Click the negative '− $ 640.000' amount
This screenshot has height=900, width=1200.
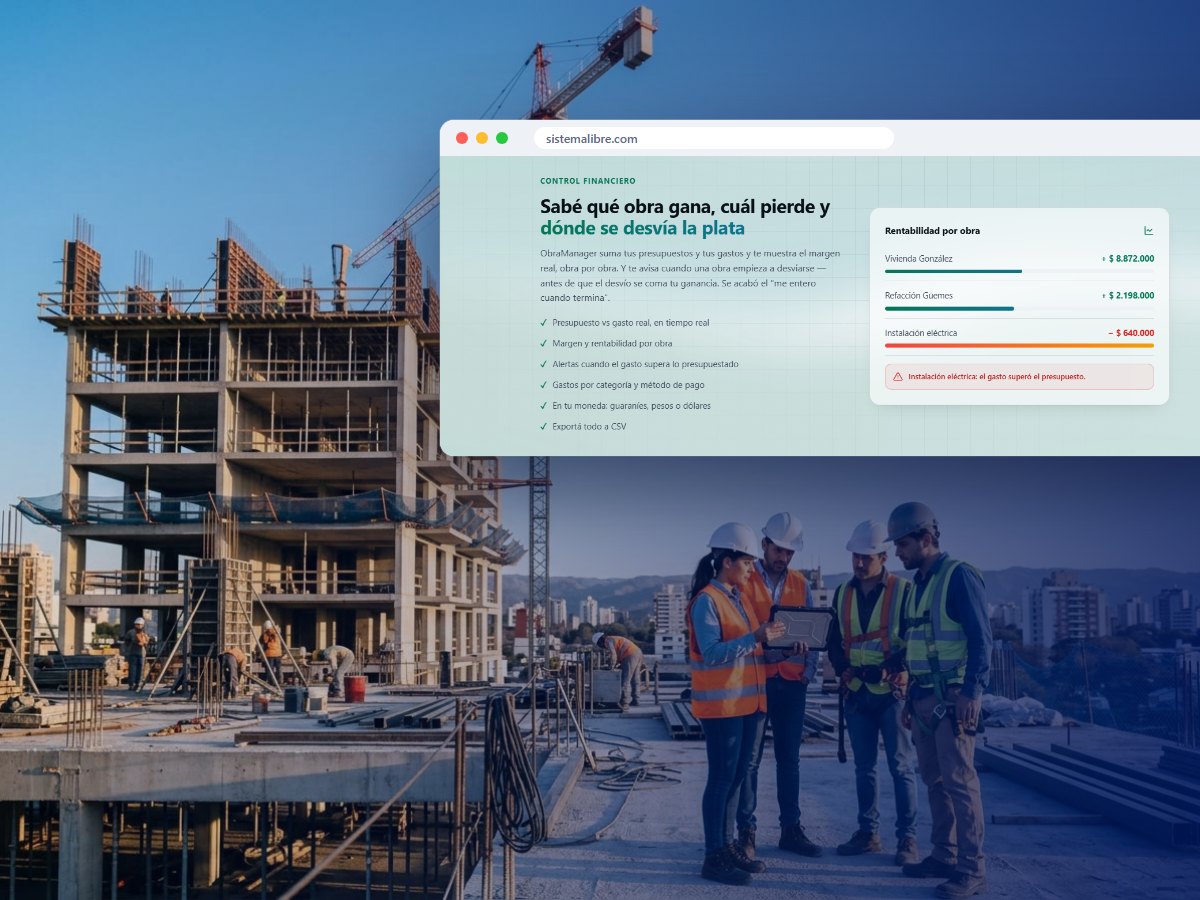click(x=1131, y=333)
